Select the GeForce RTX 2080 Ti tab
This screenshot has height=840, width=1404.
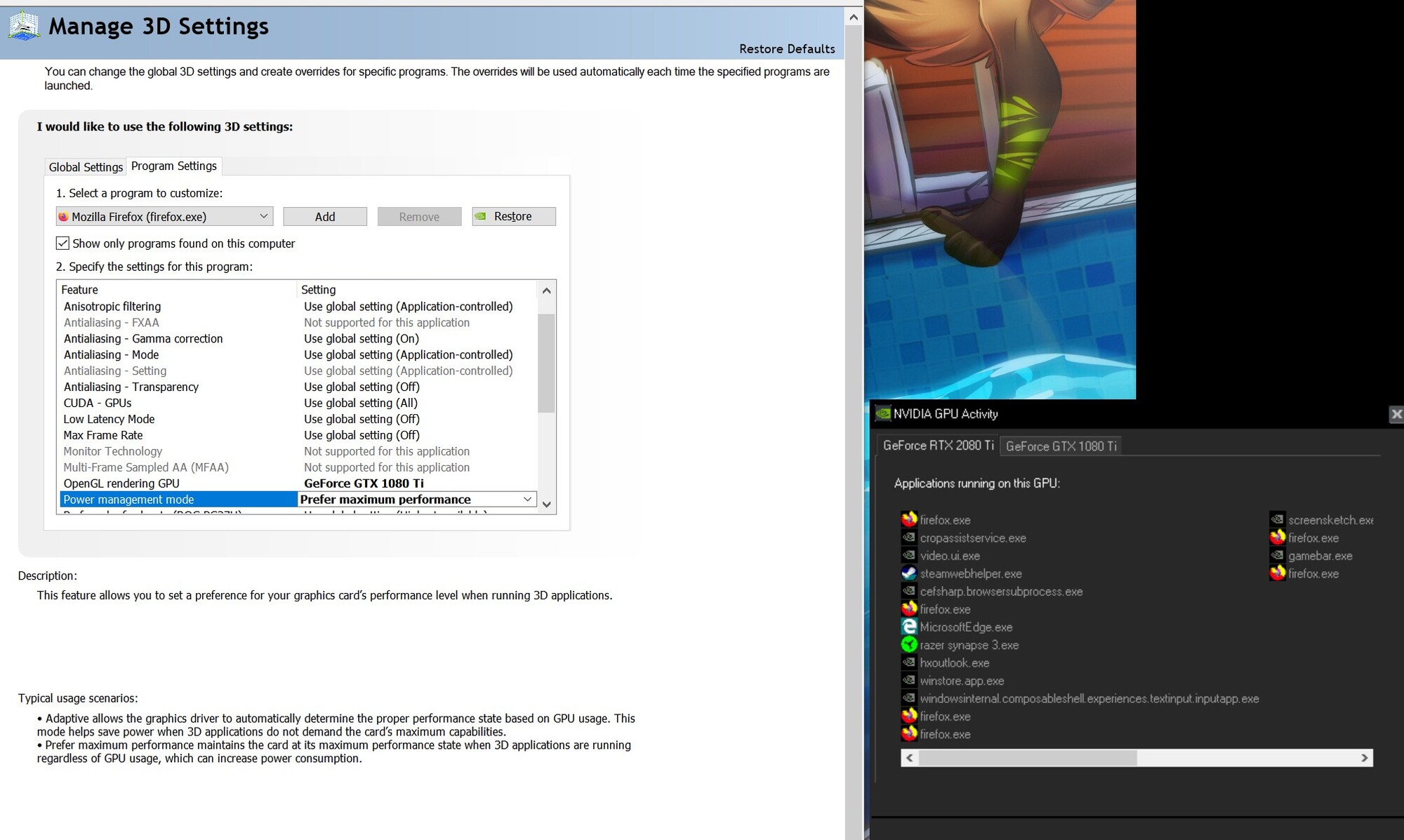[938, 446]
